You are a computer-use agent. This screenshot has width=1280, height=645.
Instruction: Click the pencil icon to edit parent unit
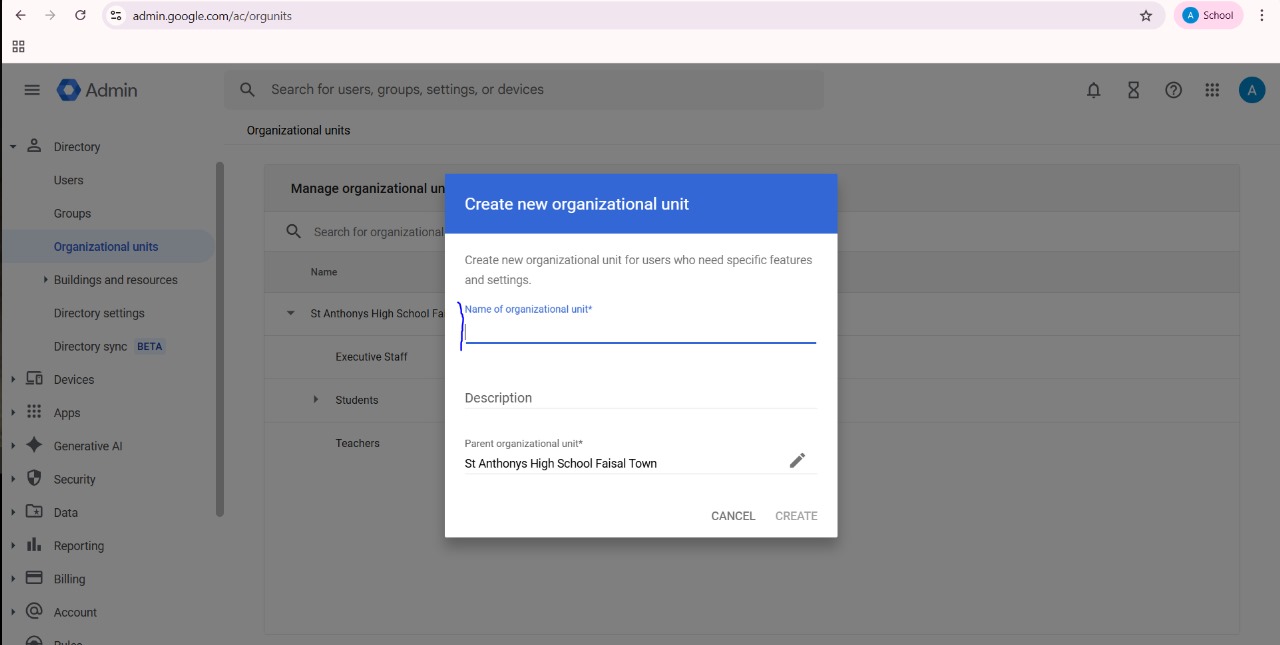797,460
